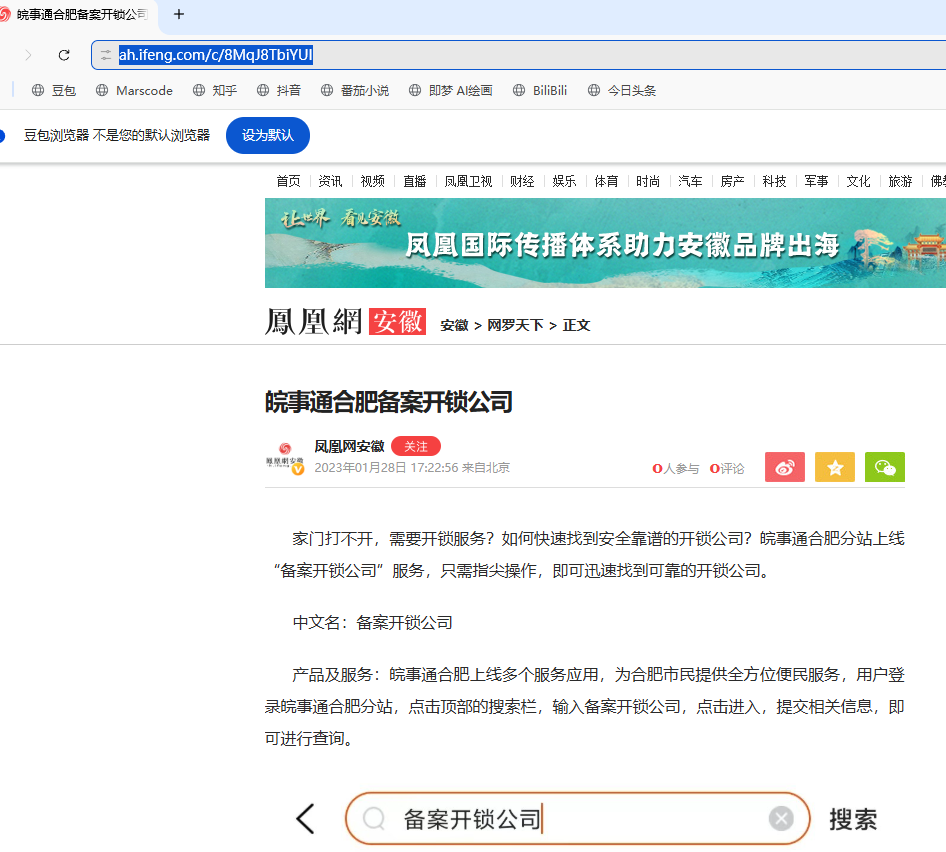
Task: Open 旅游 in site navigation
Action: tap(900, 181)
